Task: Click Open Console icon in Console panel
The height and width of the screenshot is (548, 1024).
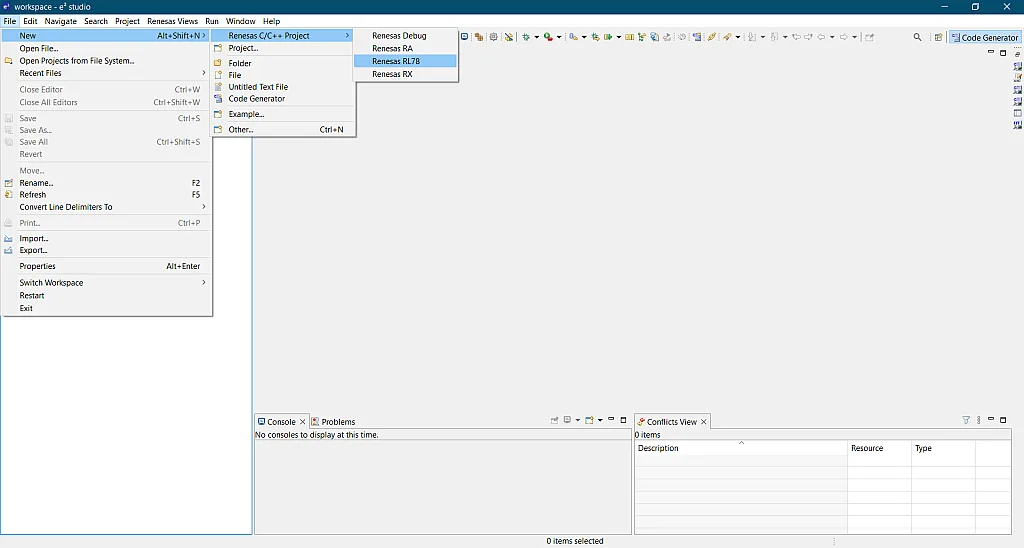Action: coord(588,421)
